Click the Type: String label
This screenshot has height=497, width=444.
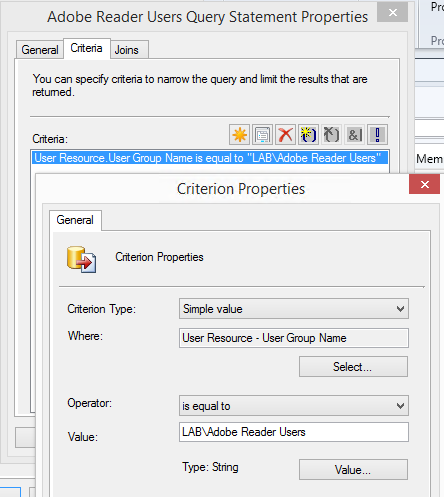pos(210,467)
